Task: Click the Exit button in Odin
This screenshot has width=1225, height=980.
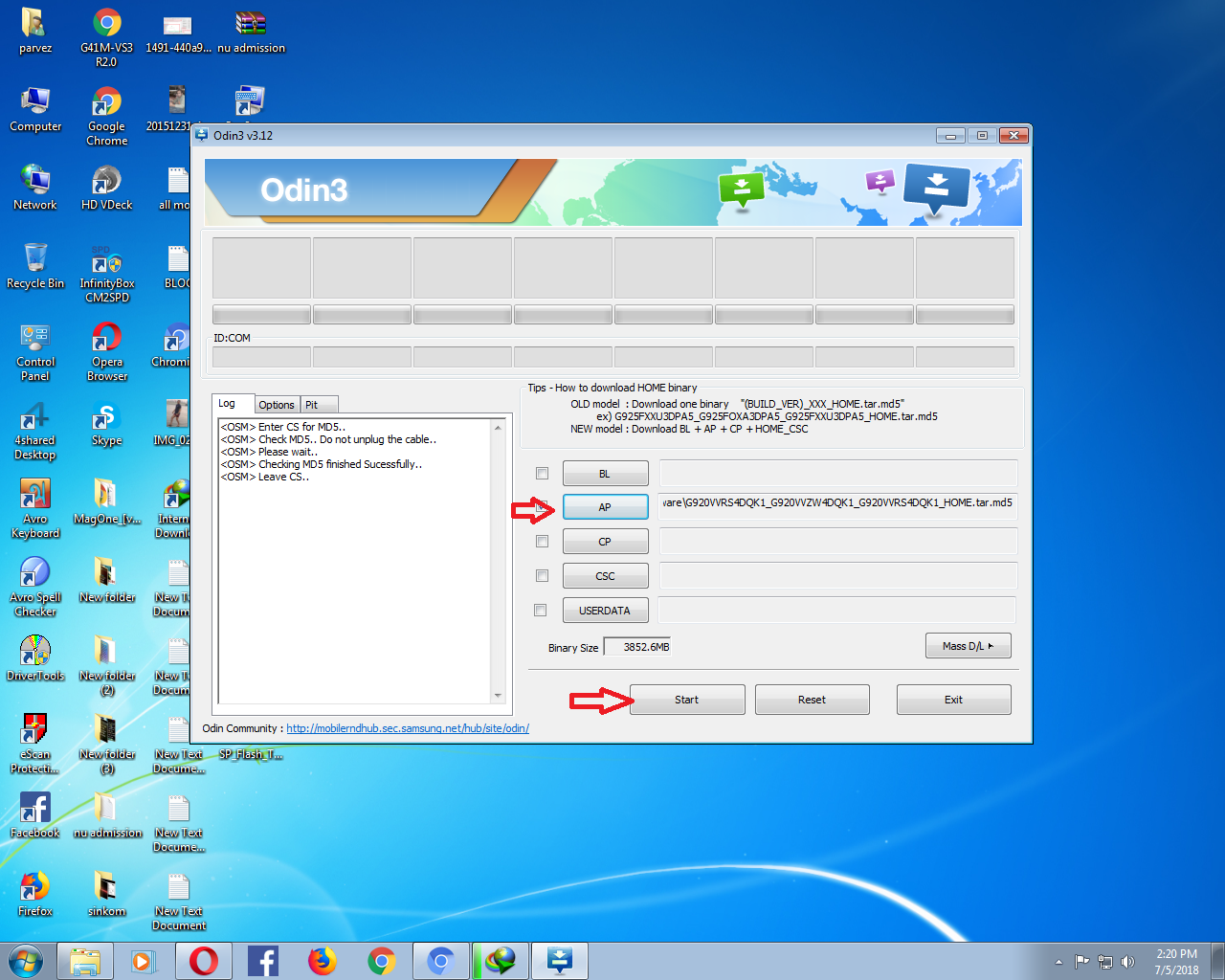Action: pyautogui.click(x=953, y=700)
